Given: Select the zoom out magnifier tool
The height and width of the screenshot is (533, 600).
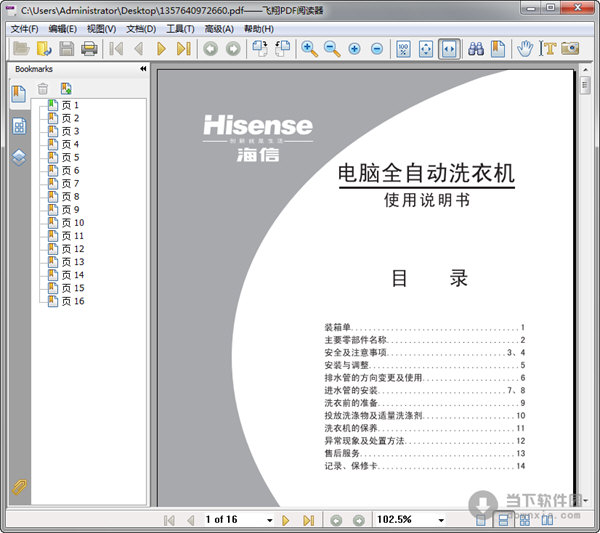Looking at the screenshot, I should coord(332,49).
